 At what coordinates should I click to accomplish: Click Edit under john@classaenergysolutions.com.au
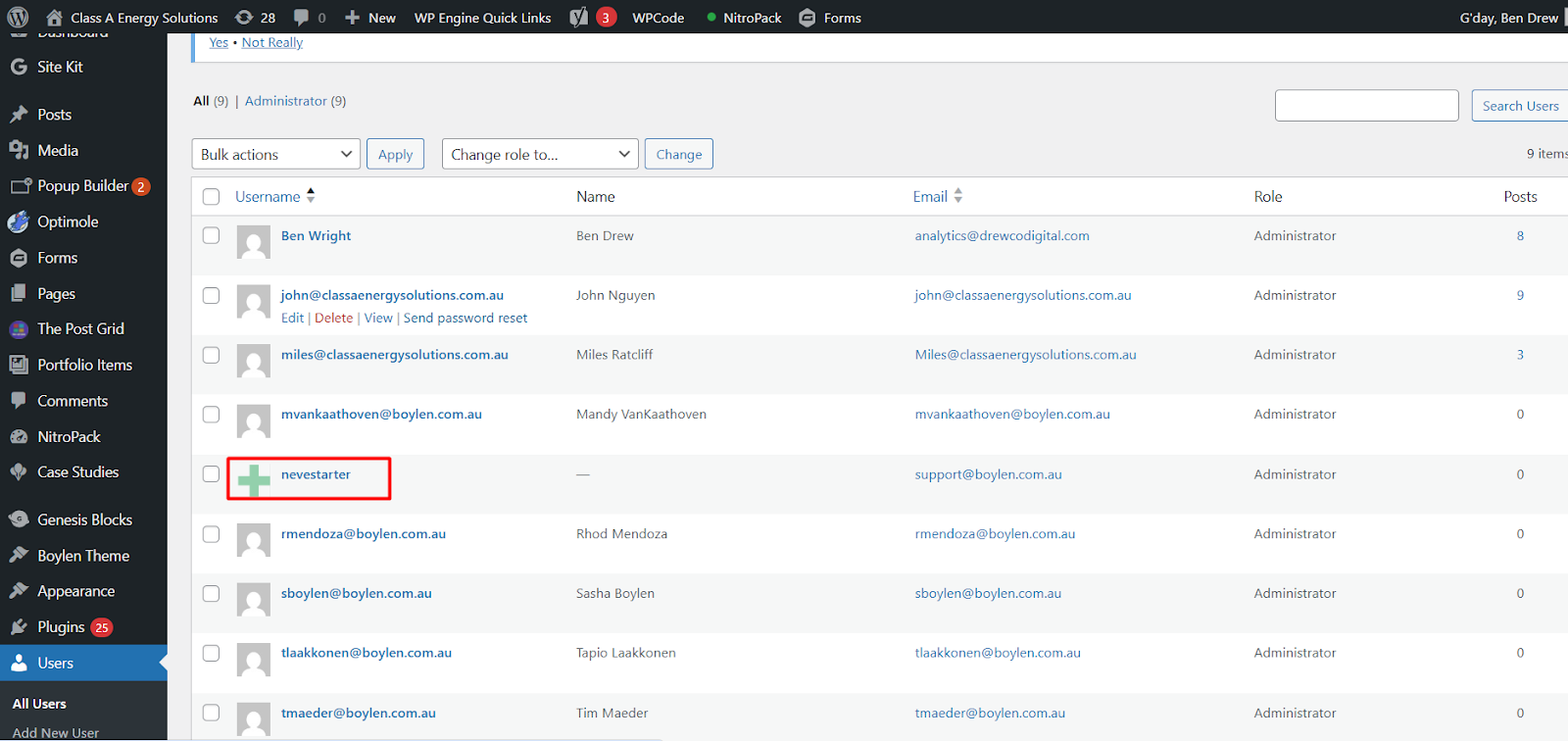click(x=292, y=318)
